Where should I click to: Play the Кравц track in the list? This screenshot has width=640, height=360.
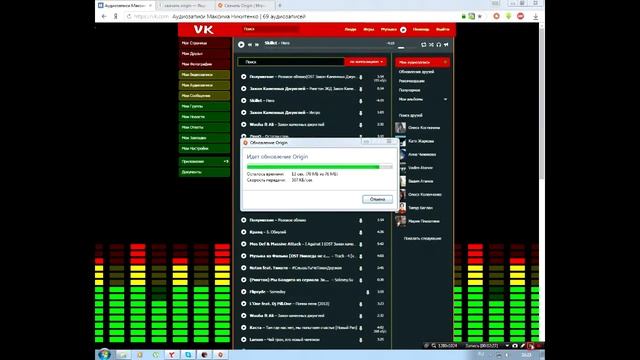[244, 232]
